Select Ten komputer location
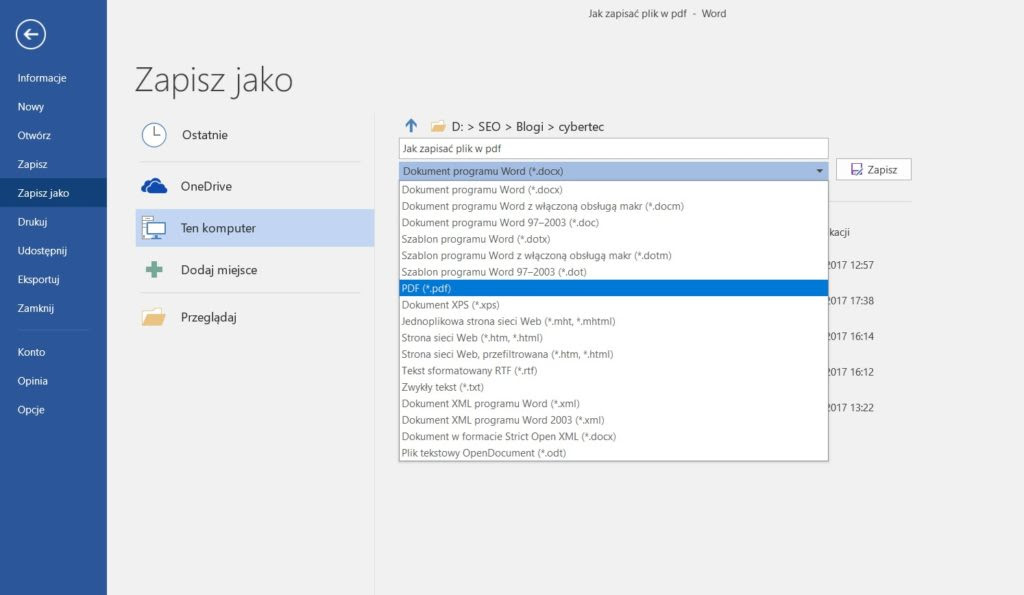This screenshot has height=595, width=1024. click(255, 228)
